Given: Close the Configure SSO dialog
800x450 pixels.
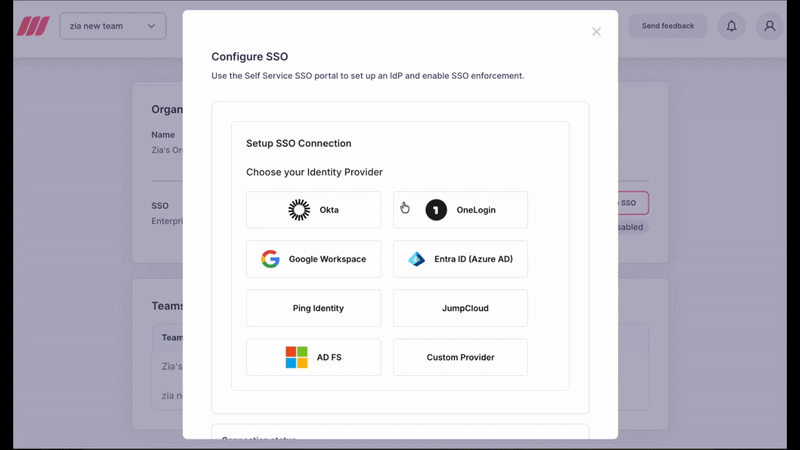Looking at the screenshot, I should point(596,32).
